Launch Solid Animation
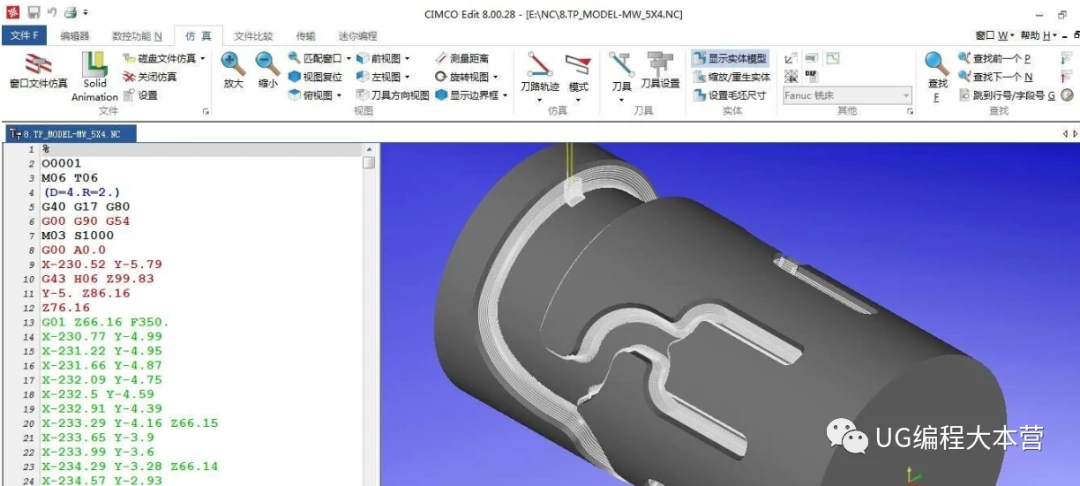The image size is (1080, 486). [x=95, y=77]
